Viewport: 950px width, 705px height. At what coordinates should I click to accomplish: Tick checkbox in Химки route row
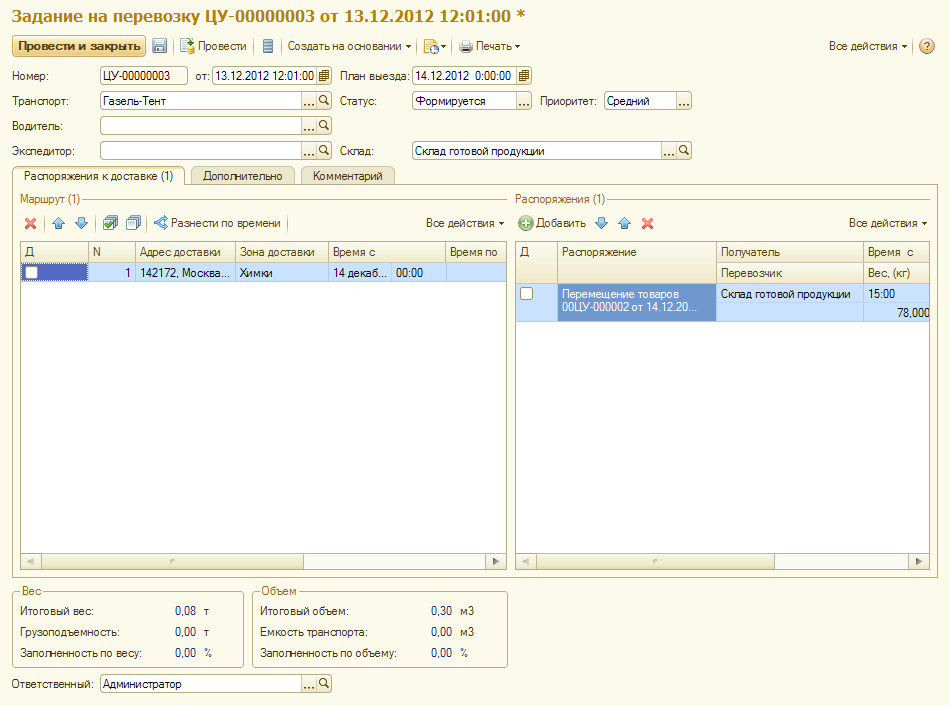tap(32, 272)
